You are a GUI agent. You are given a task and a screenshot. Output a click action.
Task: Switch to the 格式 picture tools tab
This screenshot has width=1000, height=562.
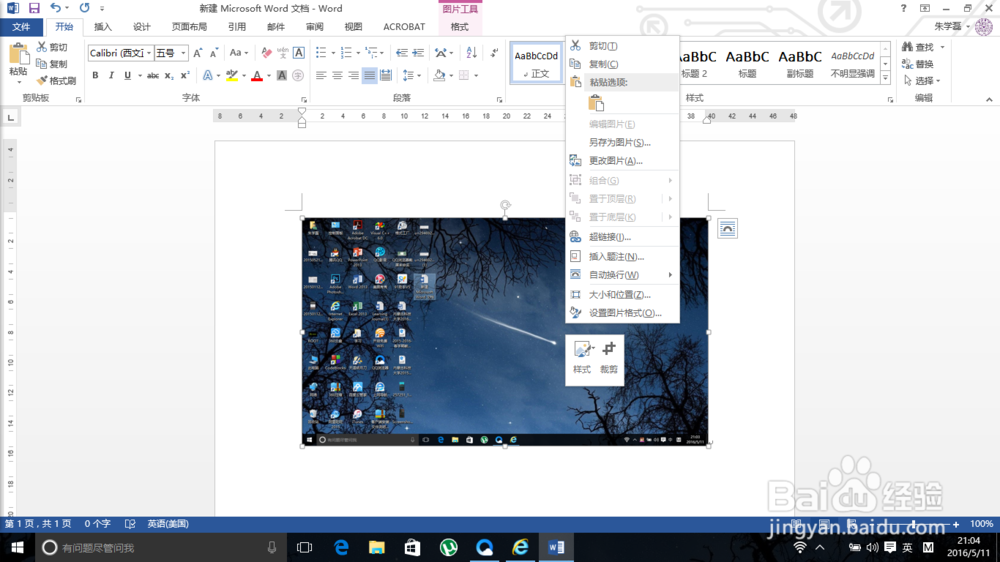pyautogui.click(x=459, y=27)
